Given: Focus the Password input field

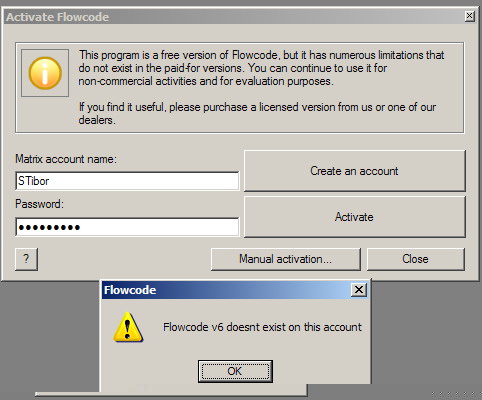Looking at the screenshot, I should tap(127, 227).
